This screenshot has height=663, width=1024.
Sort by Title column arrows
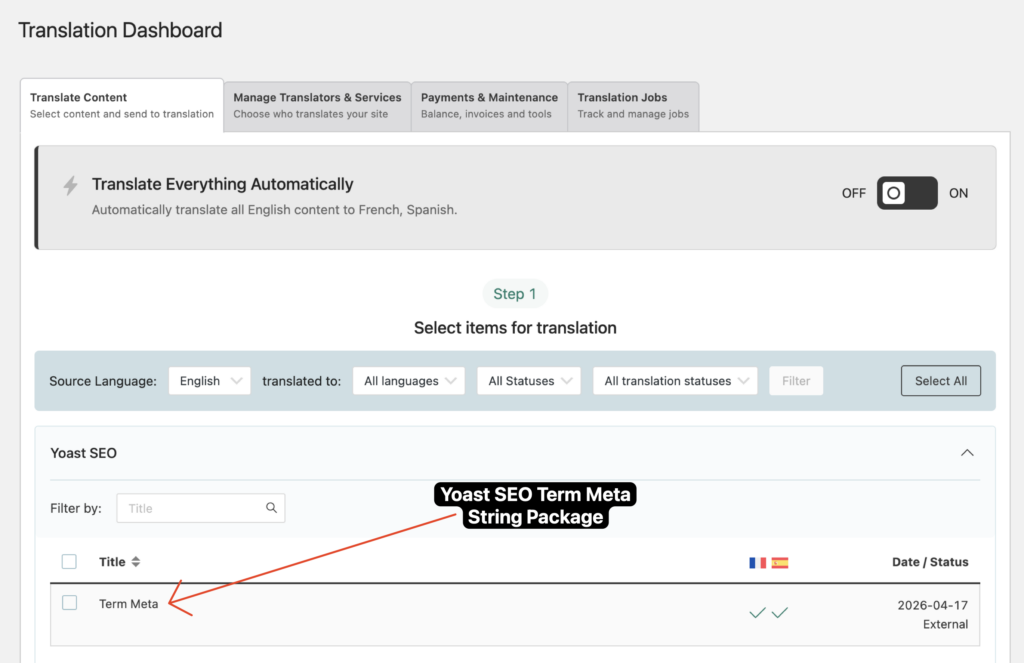click(136, 562)
